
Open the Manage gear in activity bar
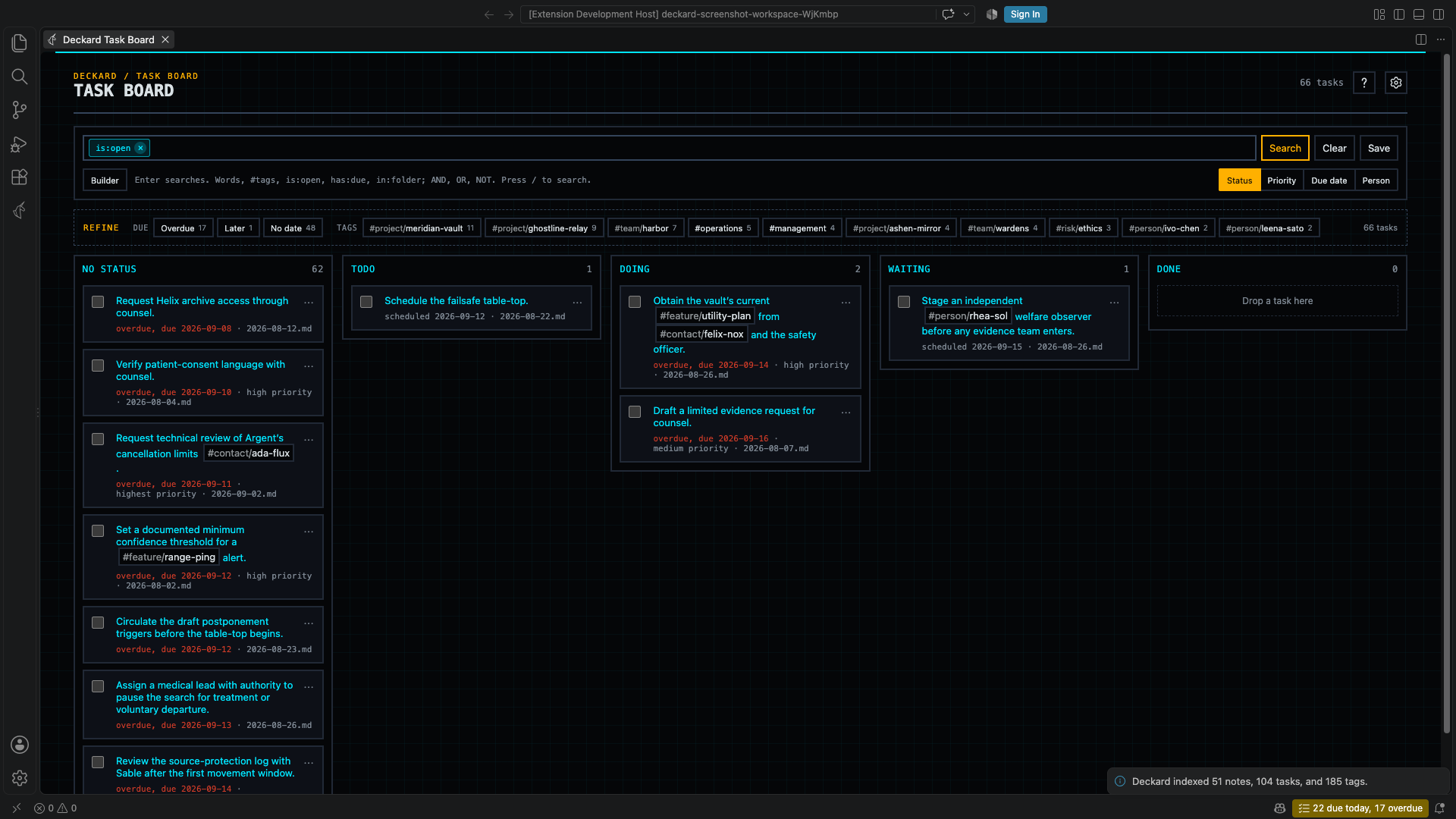pyautogui.click(x=20, y=778)
